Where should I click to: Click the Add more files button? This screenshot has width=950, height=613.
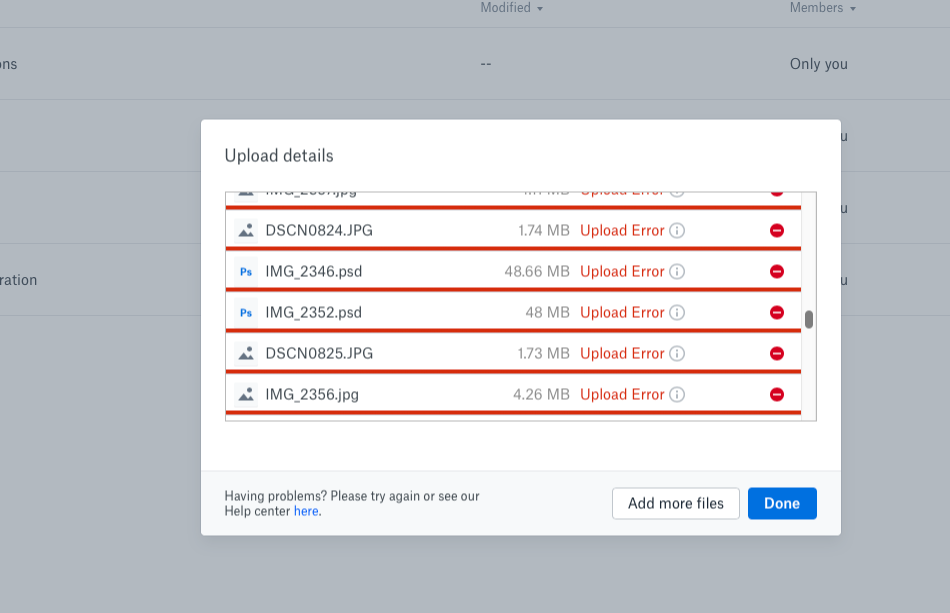point(675,504)
